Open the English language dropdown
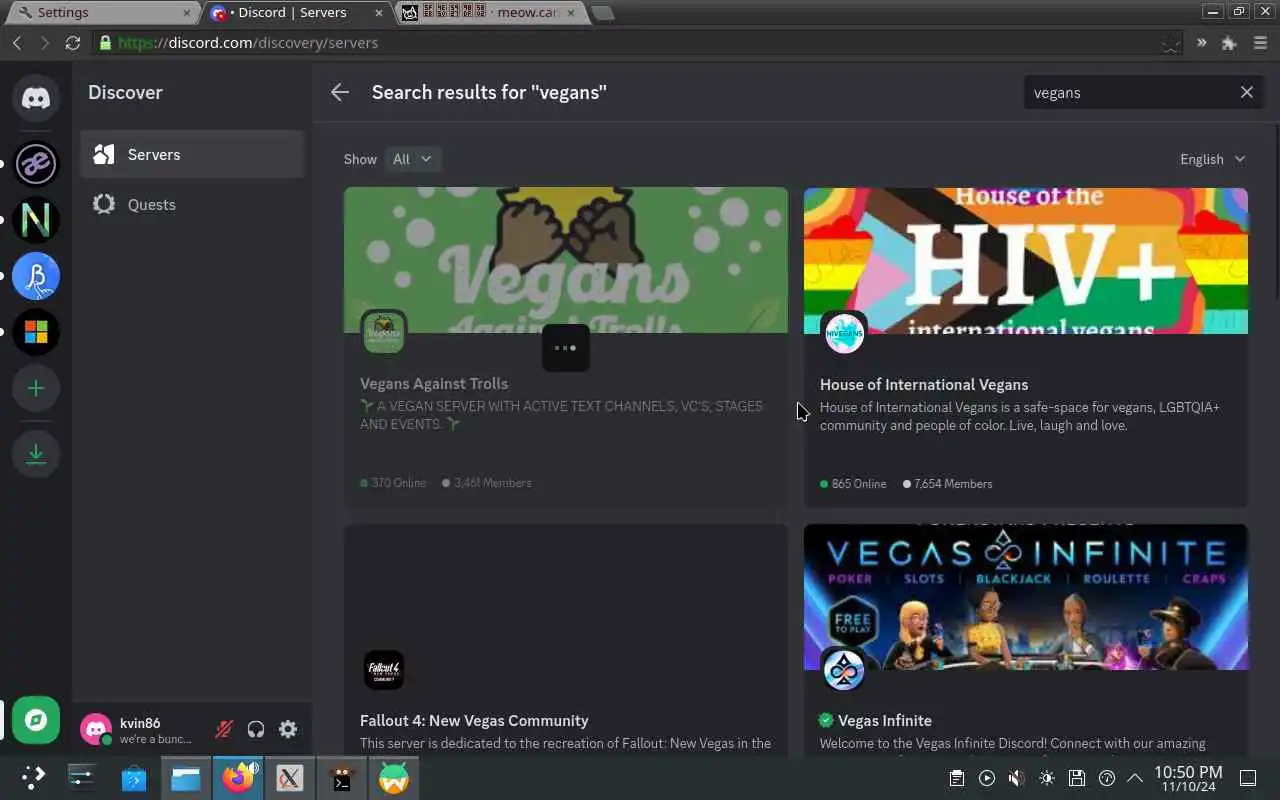 coord(1212,159)
